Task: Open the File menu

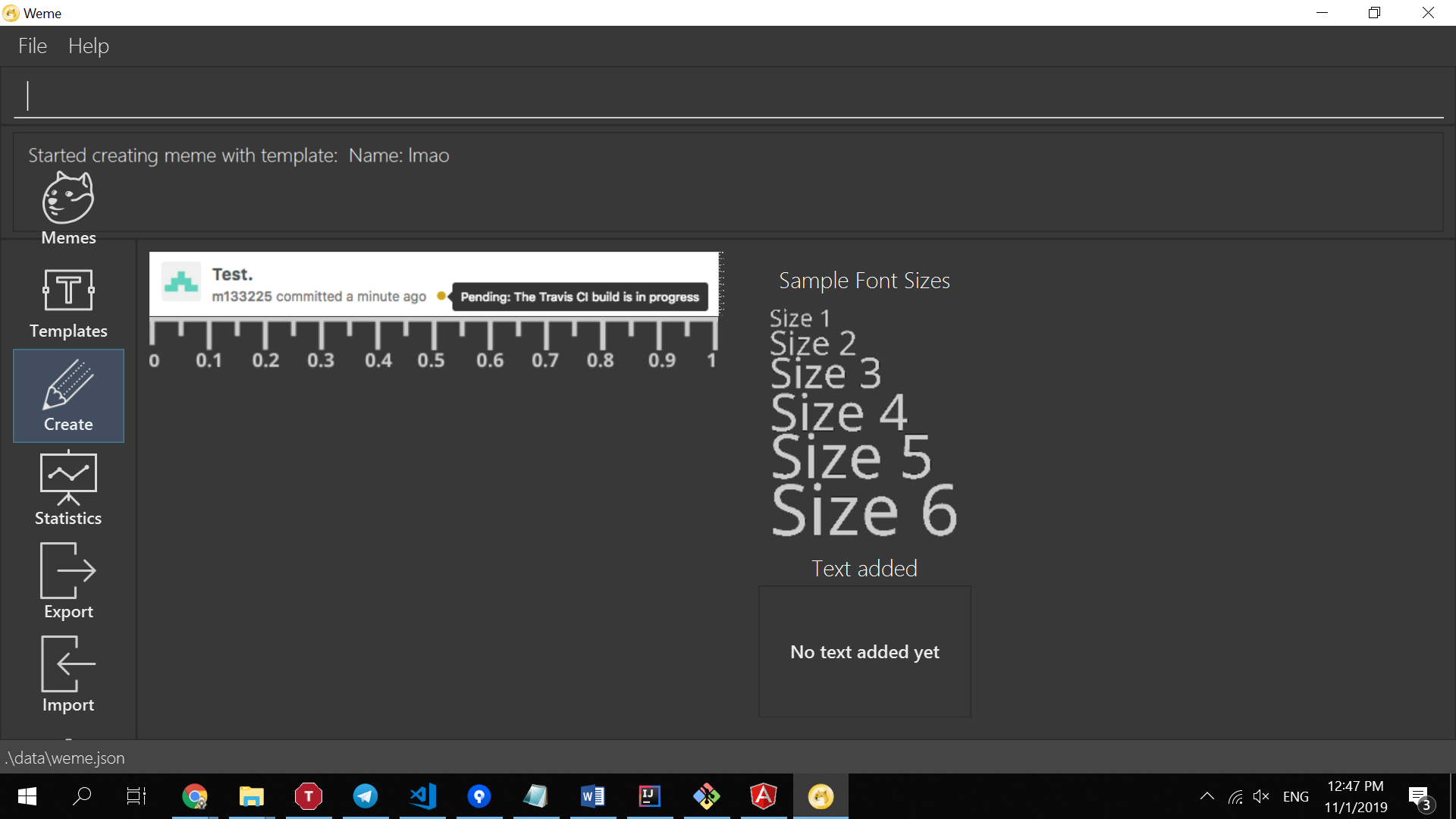Action: pos(33,46)
